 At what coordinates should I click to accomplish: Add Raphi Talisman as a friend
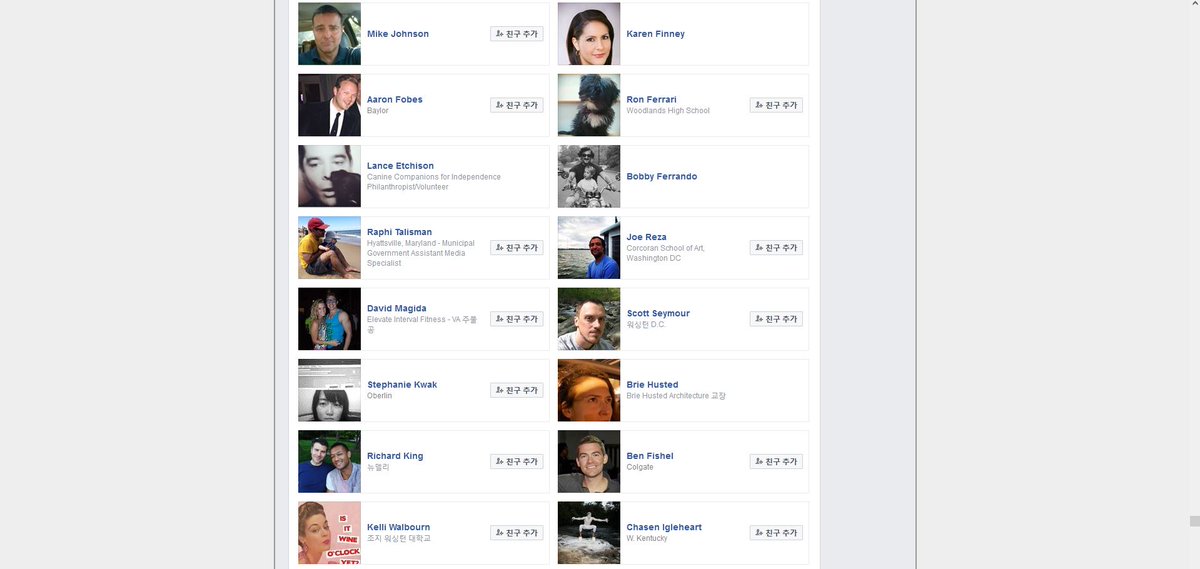pyautogui.click(x=517, y=248)
